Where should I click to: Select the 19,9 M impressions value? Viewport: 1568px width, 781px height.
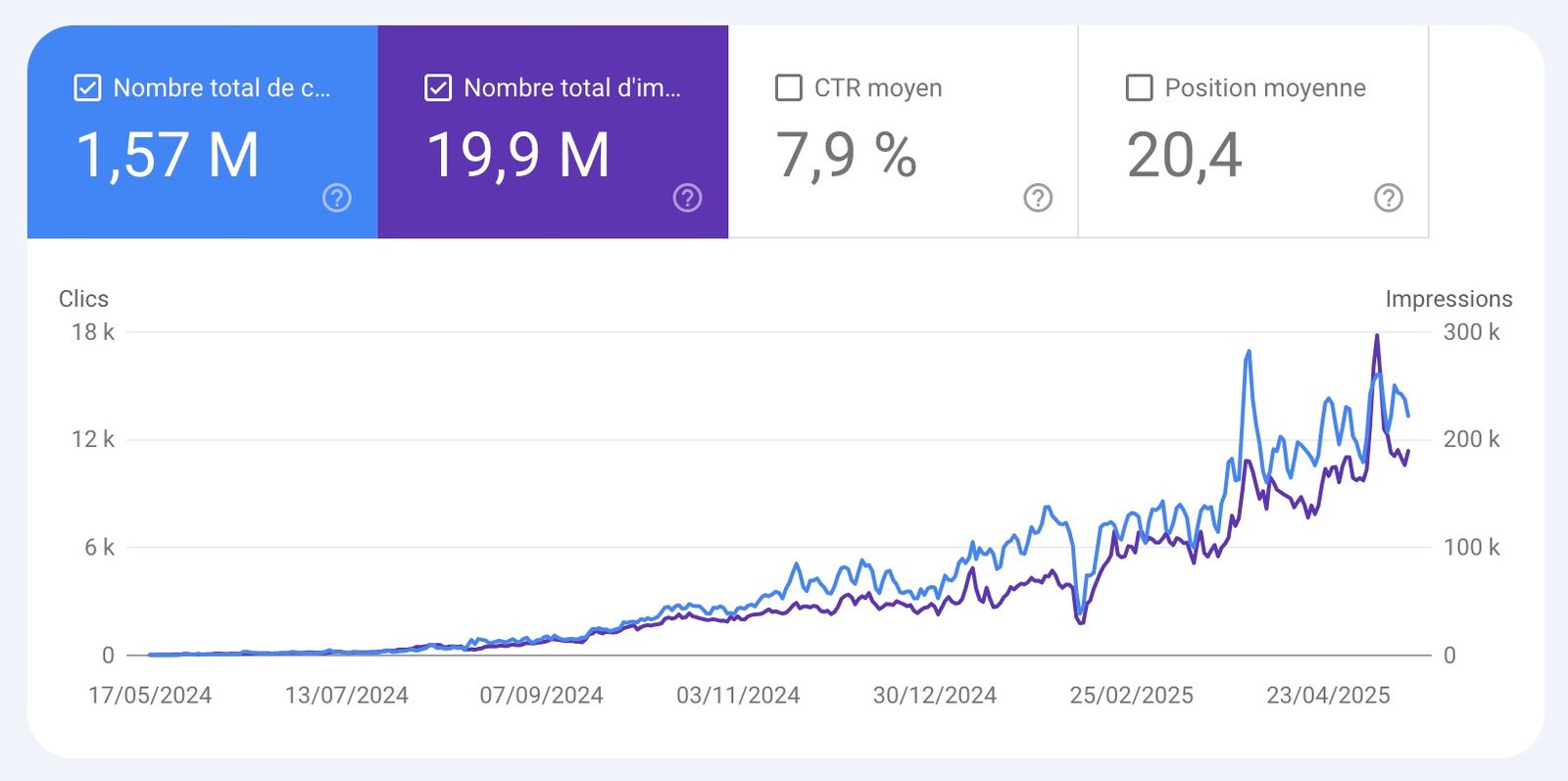pos(518,155)
